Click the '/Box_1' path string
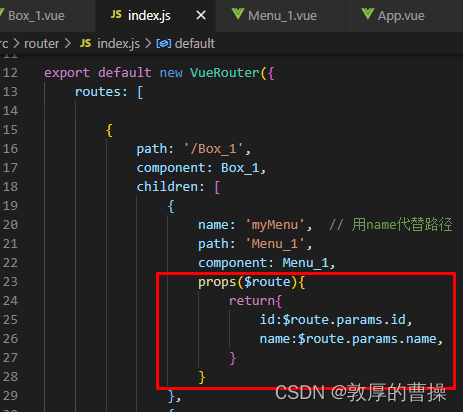463x412 pixels. pyautogui.click(x=214, y=149)
